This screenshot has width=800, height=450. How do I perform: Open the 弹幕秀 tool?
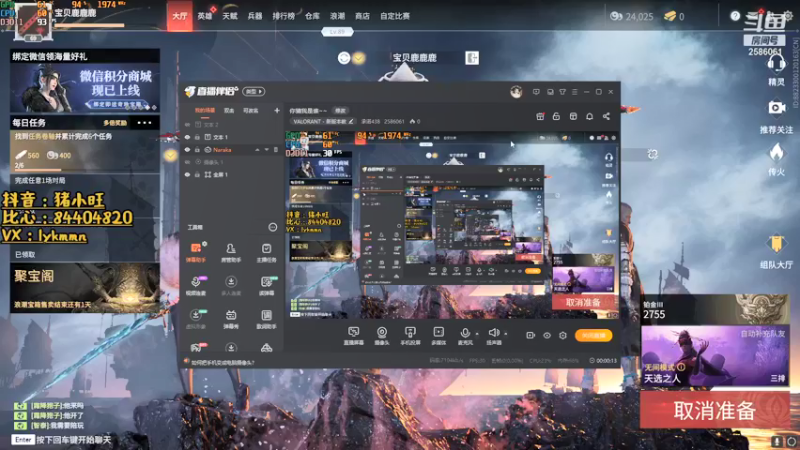tap(231, 318)
